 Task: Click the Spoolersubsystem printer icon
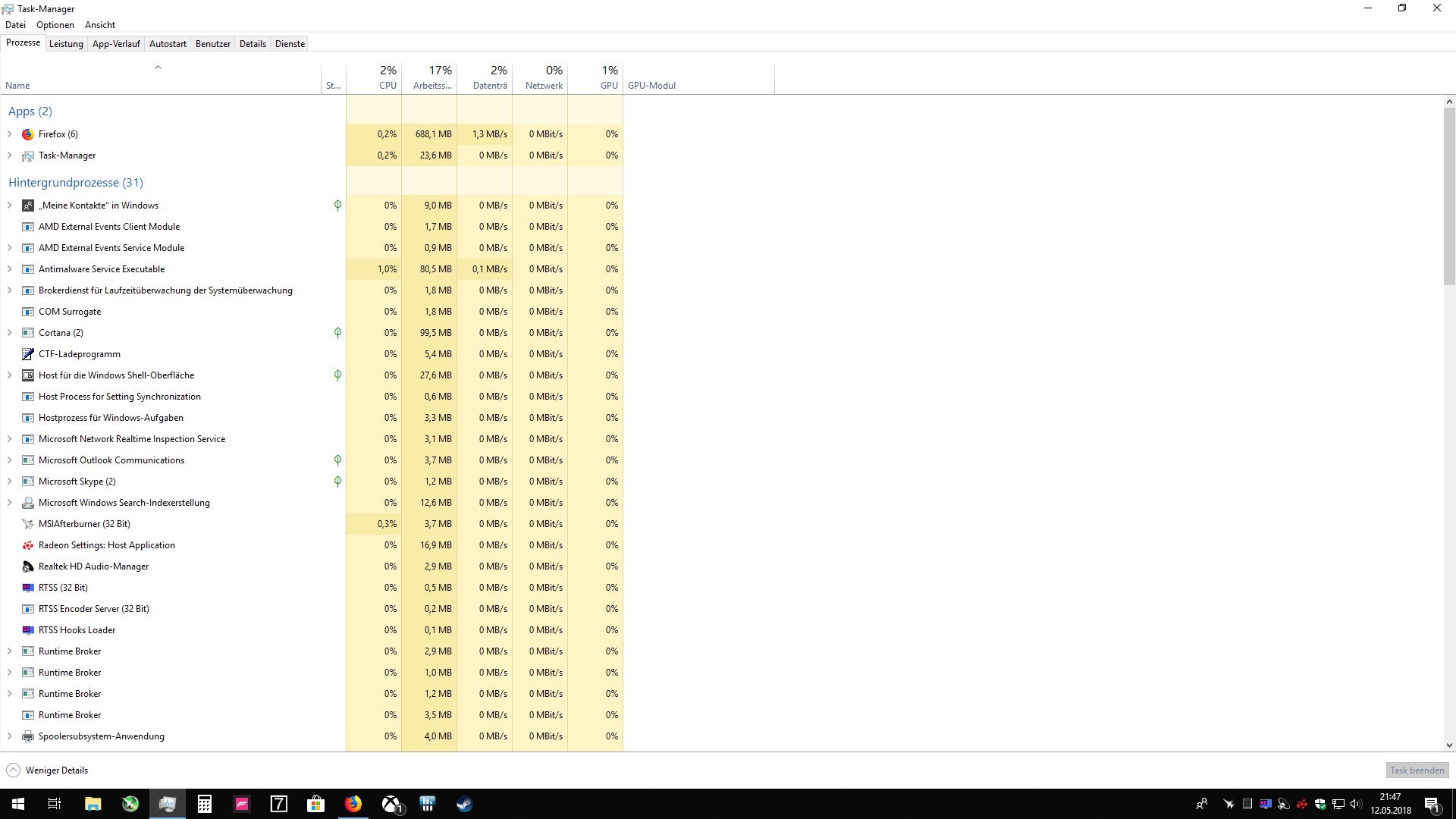(28, 736)
